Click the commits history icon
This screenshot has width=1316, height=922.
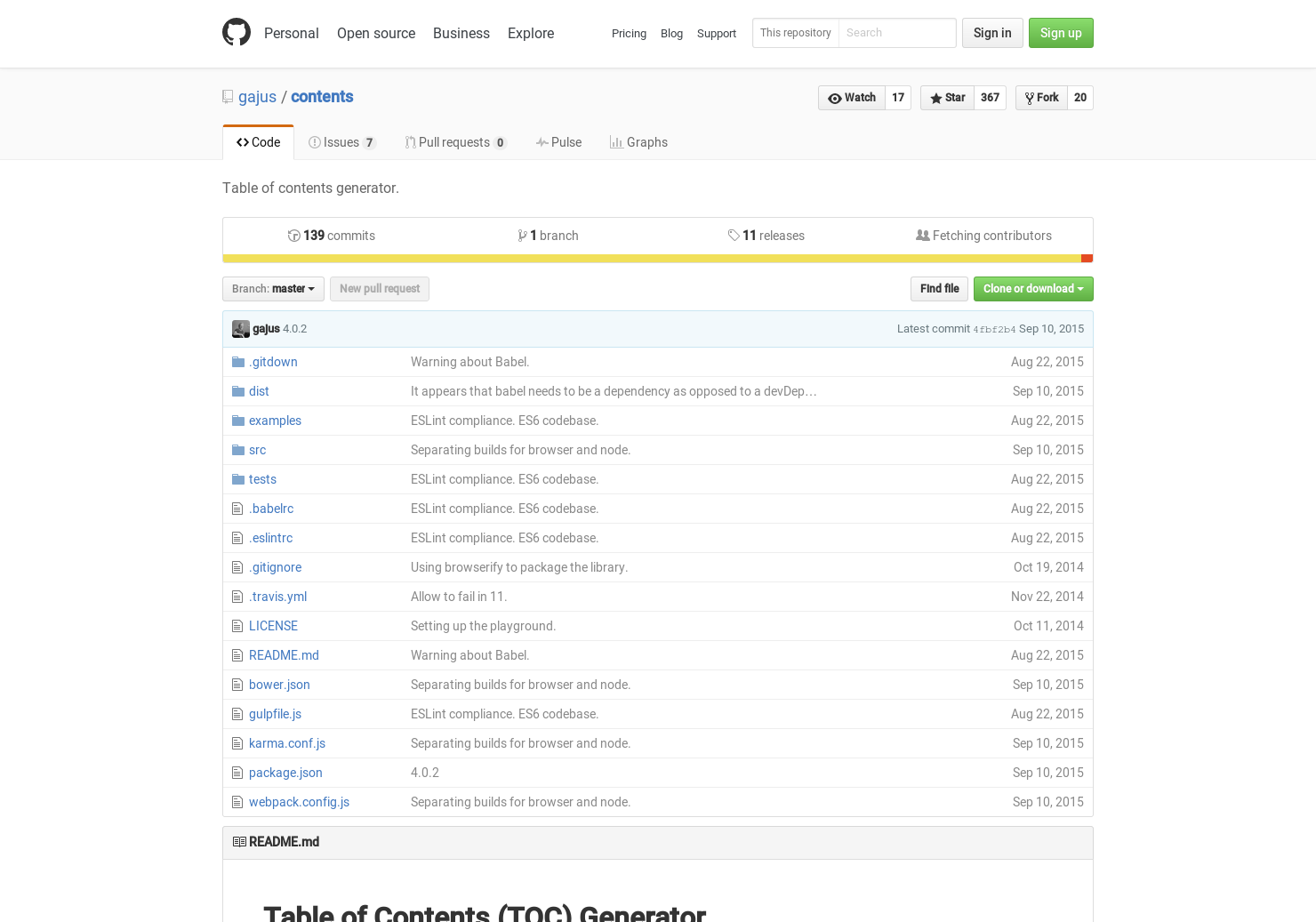click(294, 235)
